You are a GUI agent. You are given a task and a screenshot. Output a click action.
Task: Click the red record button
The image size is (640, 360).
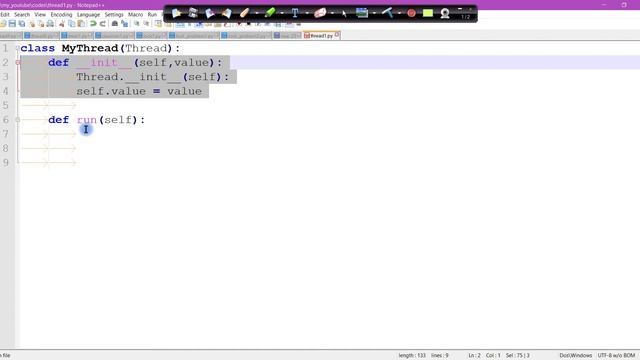[x=411, y=13]
